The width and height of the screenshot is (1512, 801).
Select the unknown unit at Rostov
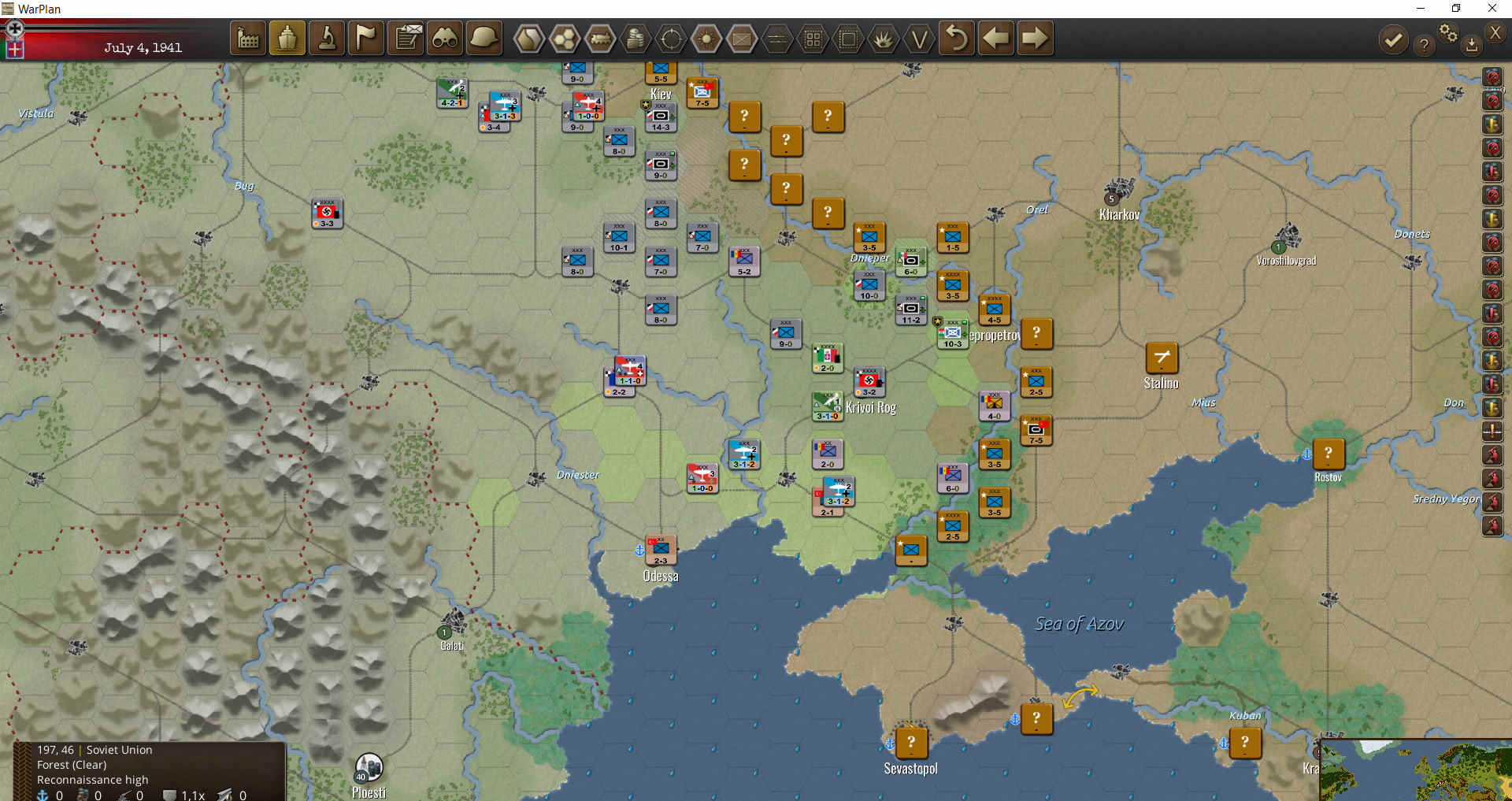(x=1329, y=454)
